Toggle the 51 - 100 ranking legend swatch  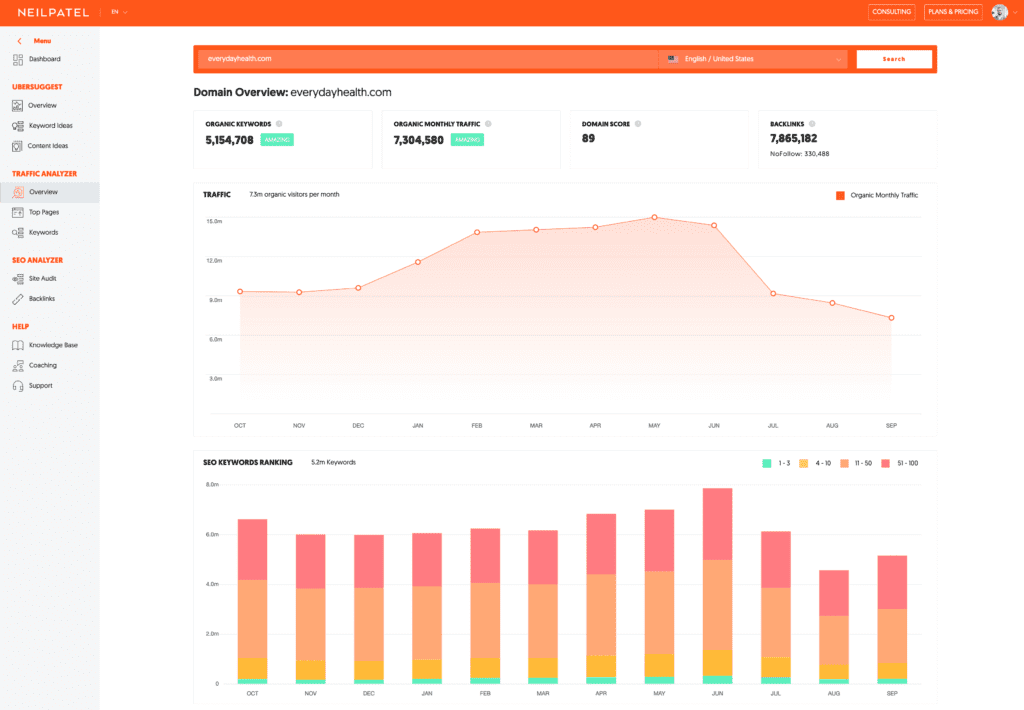886,463
